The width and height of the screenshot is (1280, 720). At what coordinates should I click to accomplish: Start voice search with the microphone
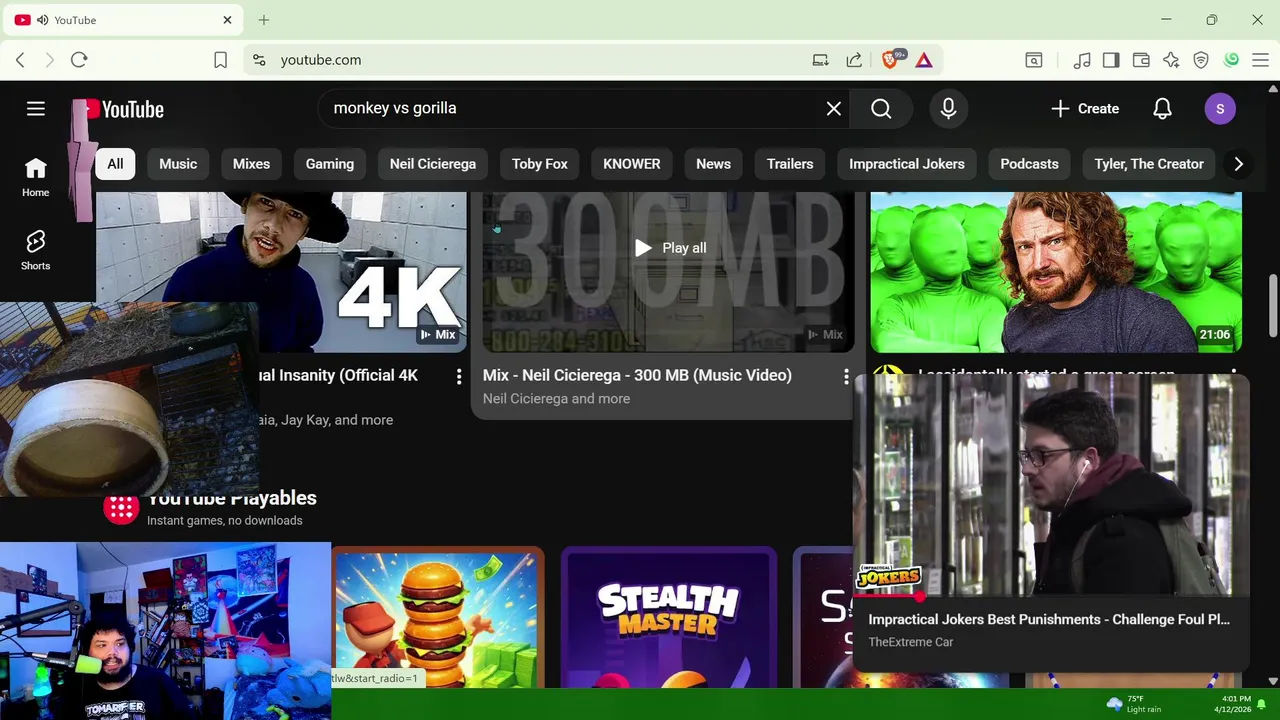(948, 109)
